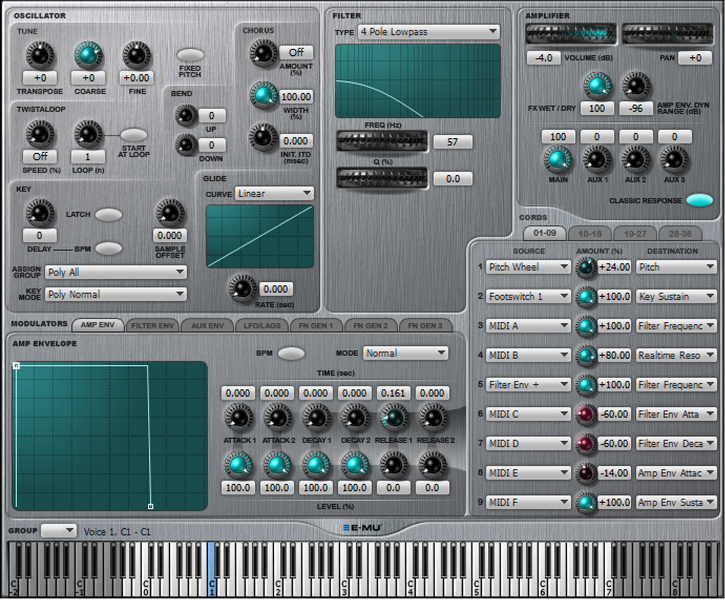Open Cords 10-18 tab
The width and height of the screenshot is (725, 600).
click(590, 234)
